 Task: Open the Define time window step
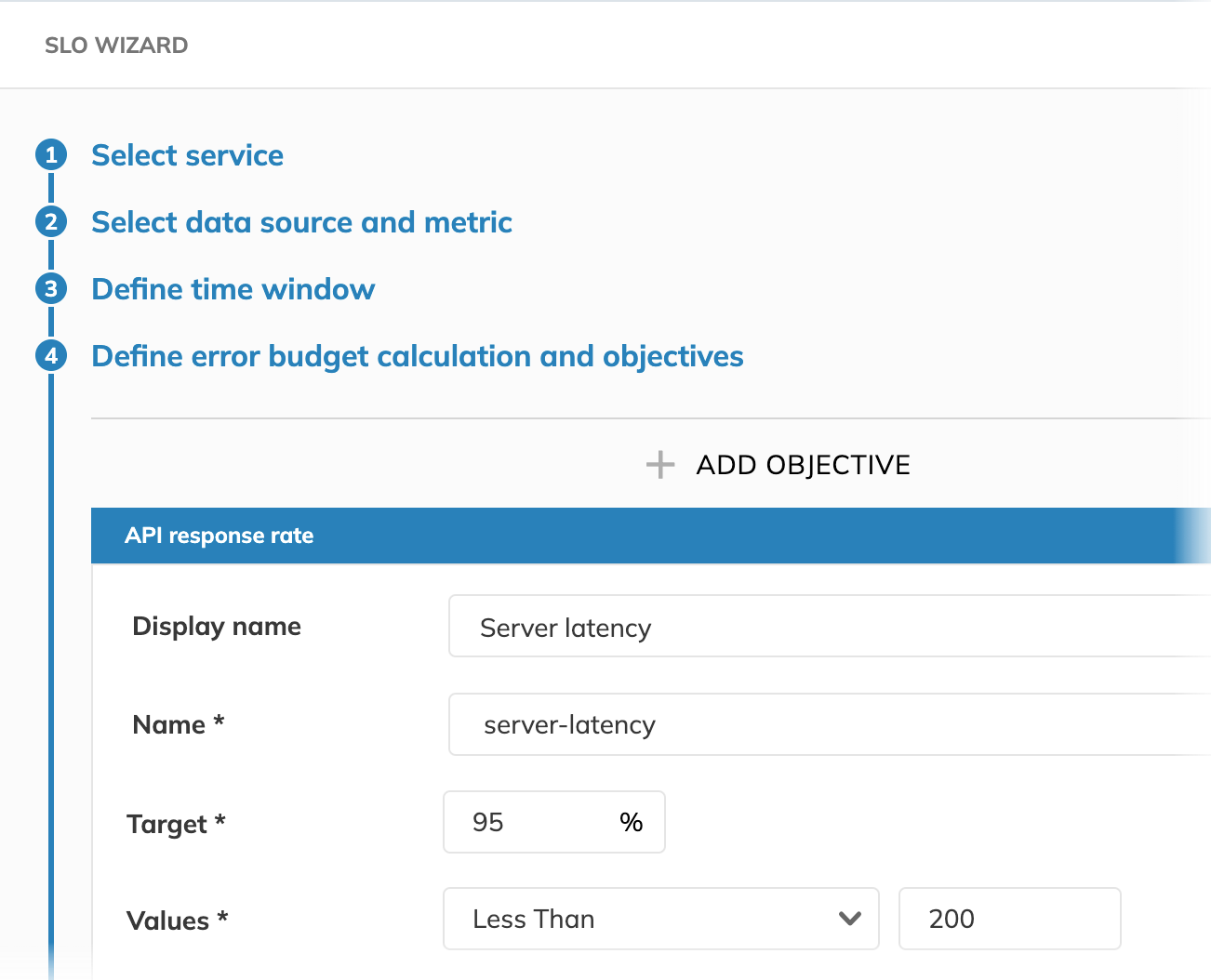tap(233, 289)
